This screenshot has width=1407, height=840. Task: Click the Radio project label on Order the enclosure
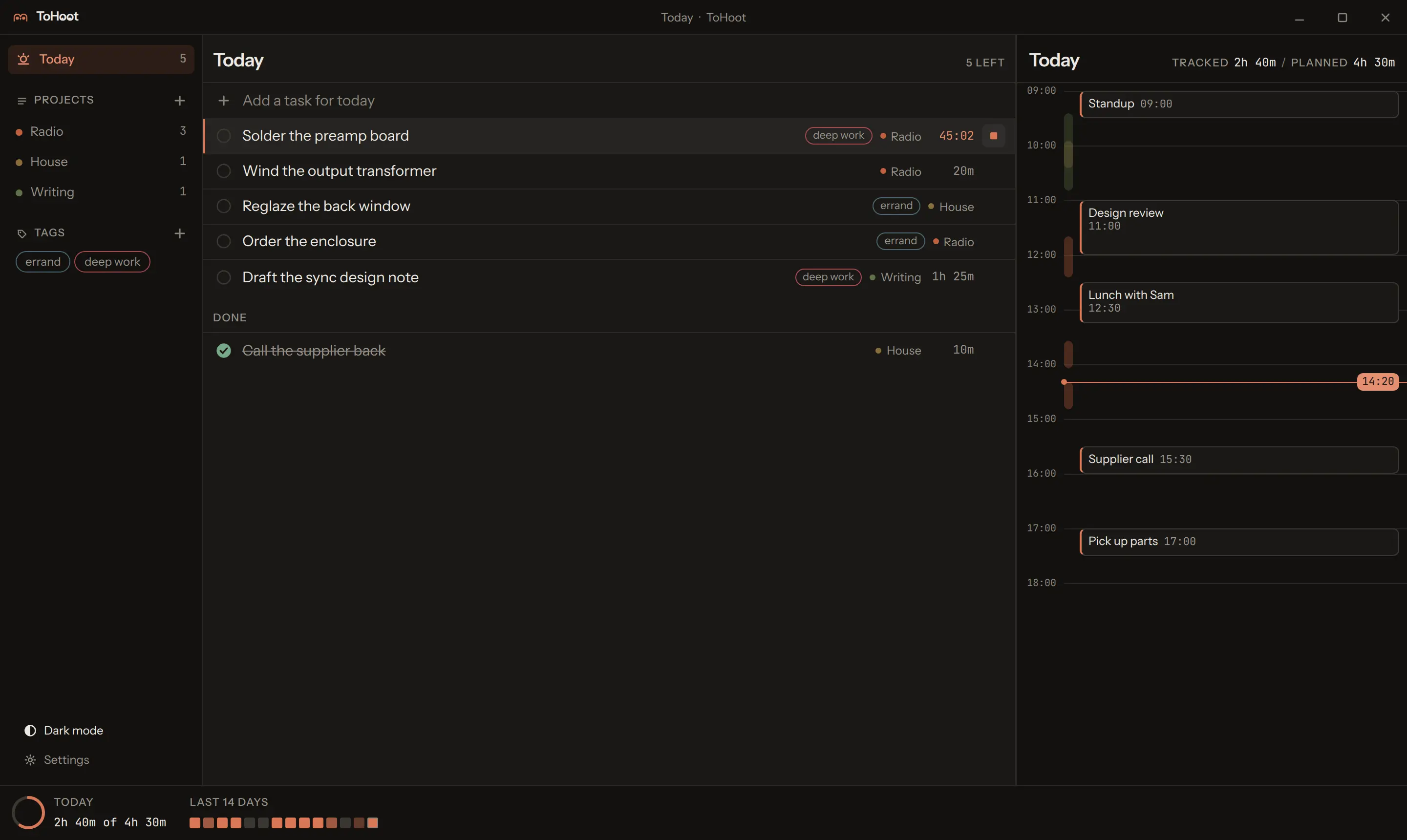(x=954, y=242)
